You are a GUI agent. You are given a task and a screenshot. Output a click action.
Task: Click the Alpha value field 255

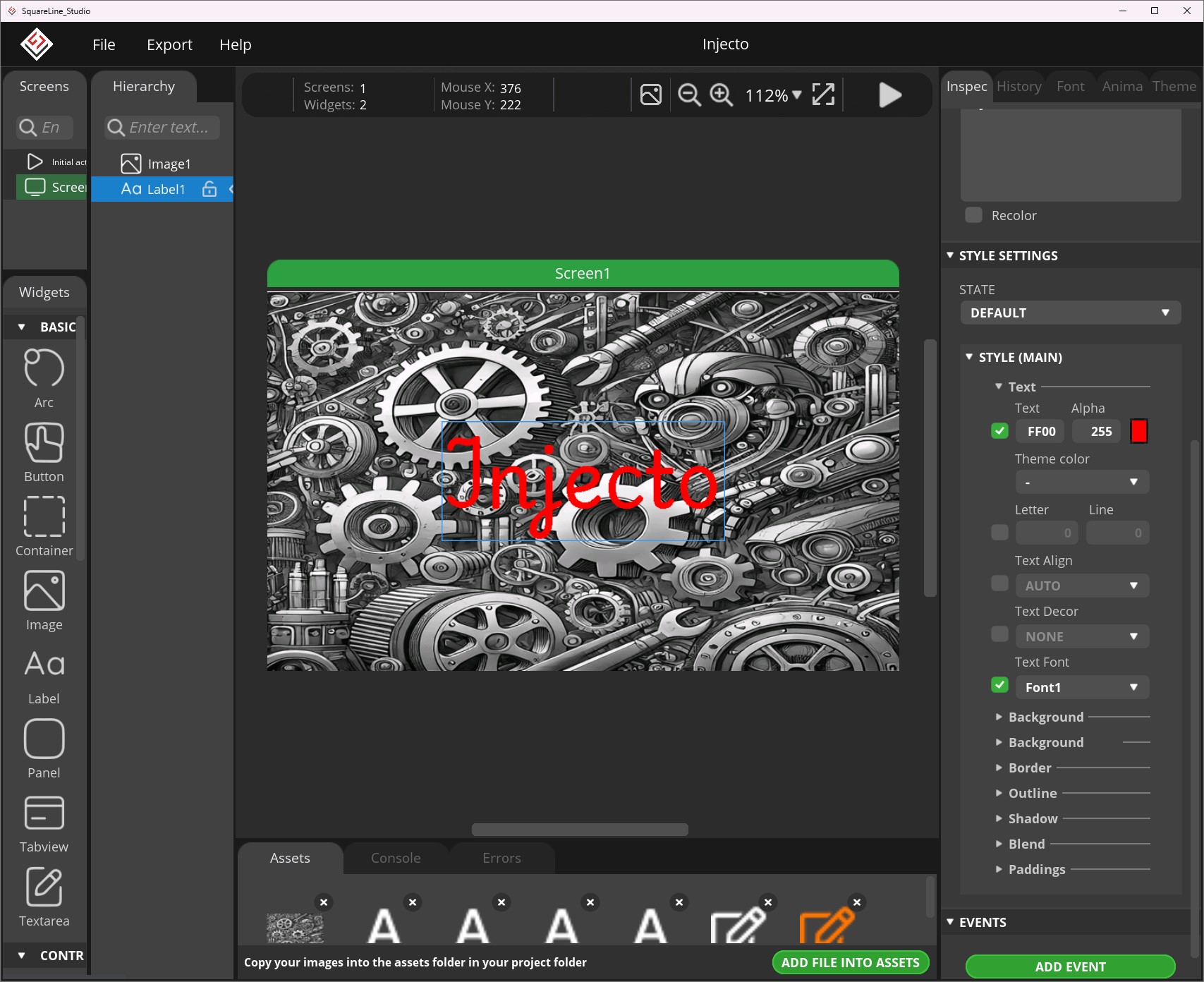point(1097,431)
